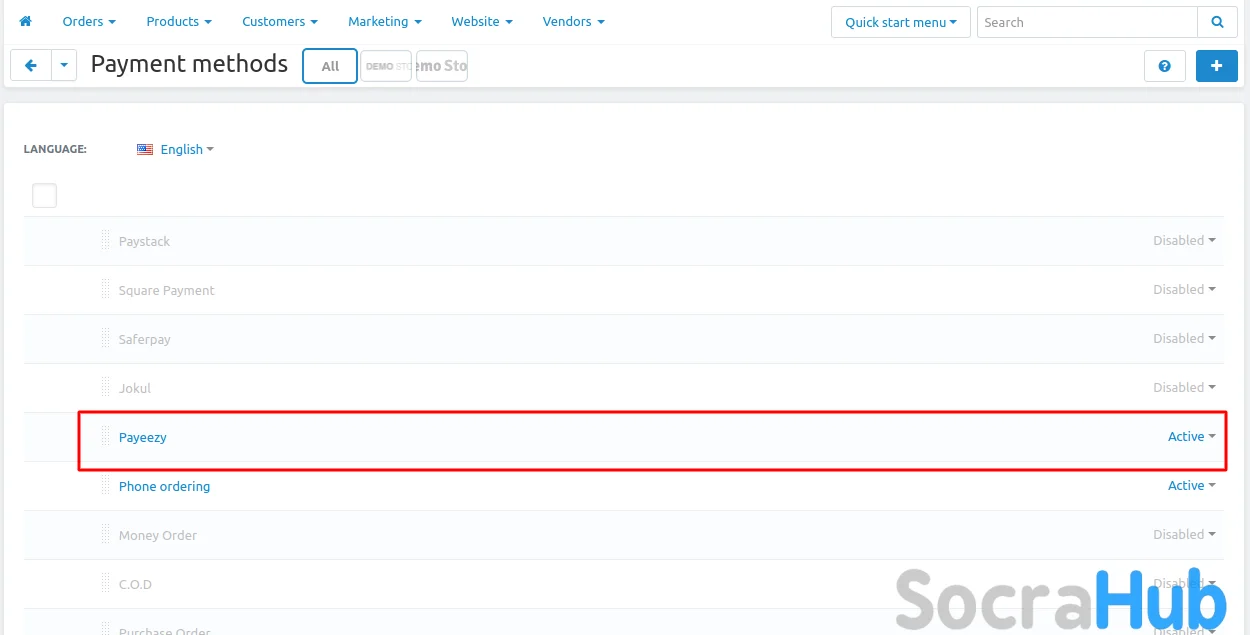Grab the Phone ordering drag handle
Image resolution: width=1250 pixels, height=635 pixels.
point(105,485)
